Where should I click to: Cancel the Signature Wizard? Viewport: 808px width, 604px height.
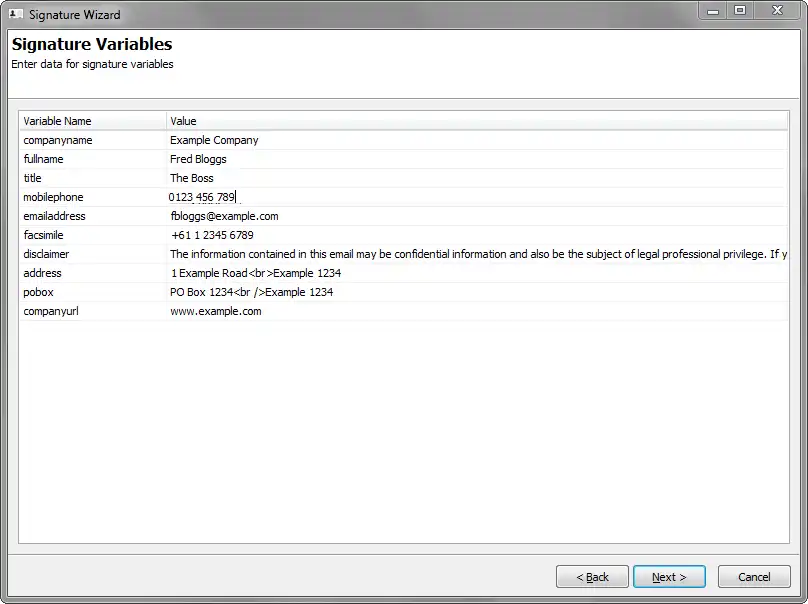(754, 577)
